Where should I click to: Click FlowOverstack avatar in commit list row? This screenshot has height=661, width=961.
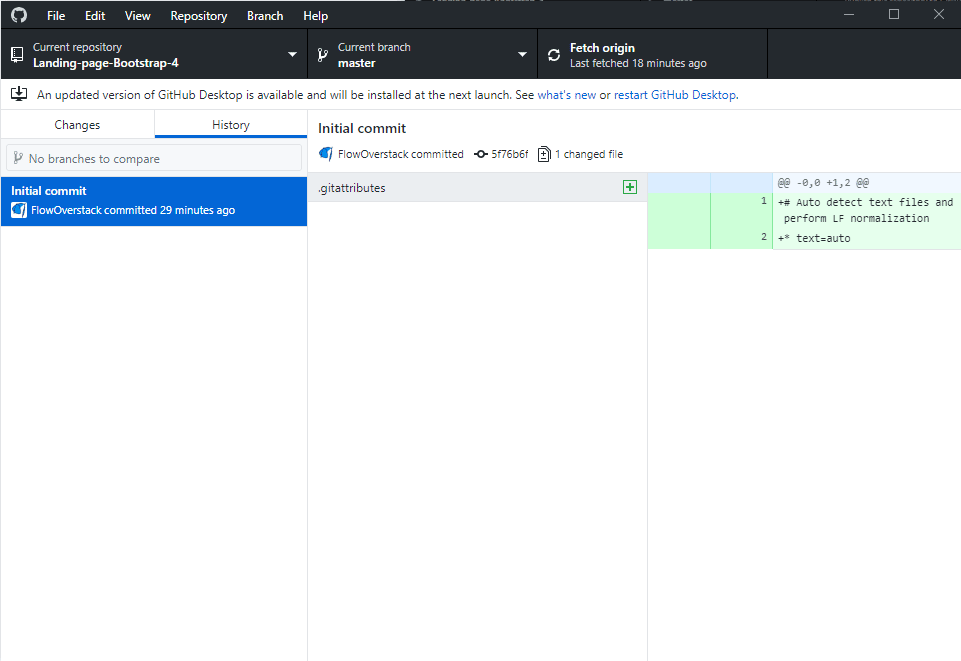(19, 210)
